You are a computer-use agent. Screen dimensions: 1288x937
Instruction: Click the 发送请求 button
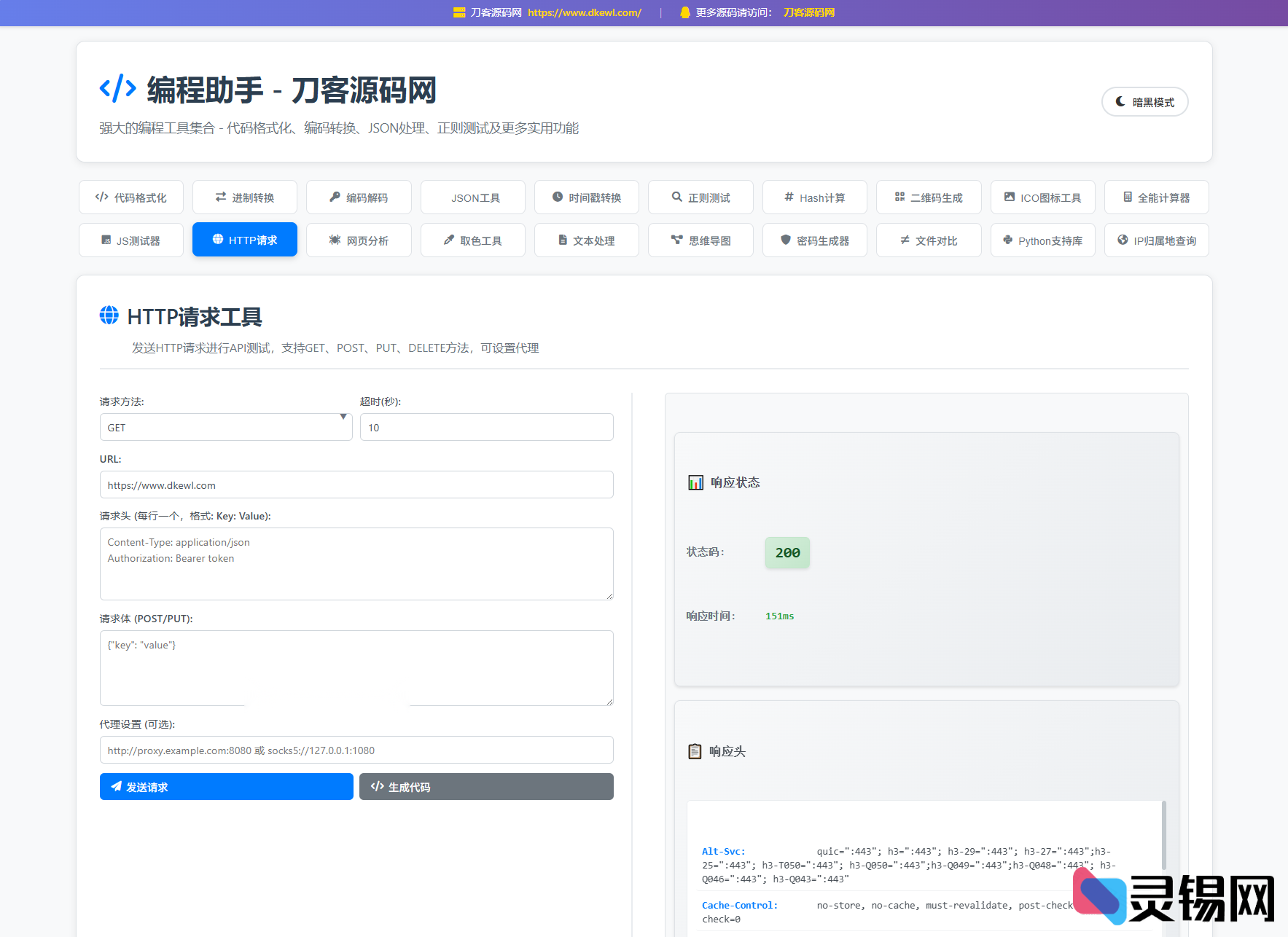point(226,786)
